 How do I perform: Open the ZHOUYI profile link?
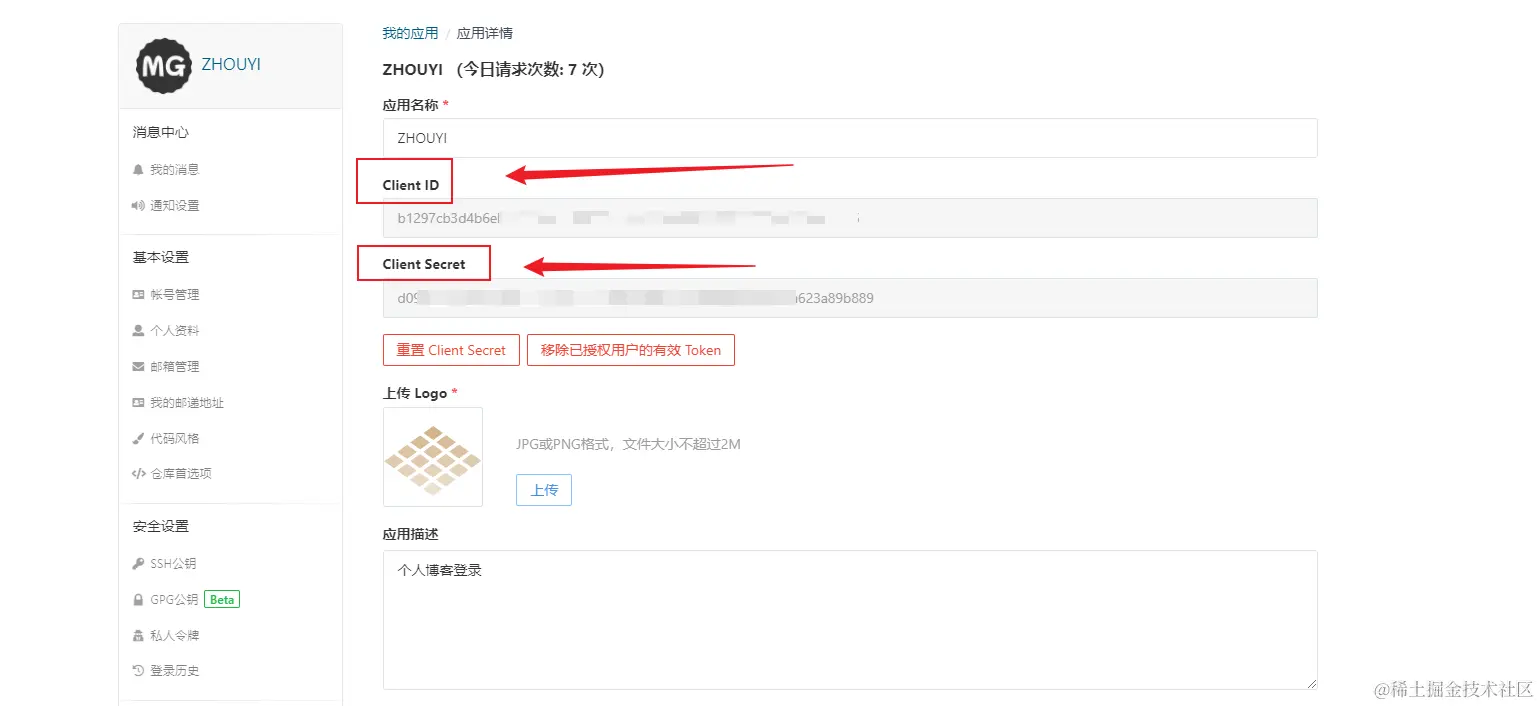coord(231,64)
